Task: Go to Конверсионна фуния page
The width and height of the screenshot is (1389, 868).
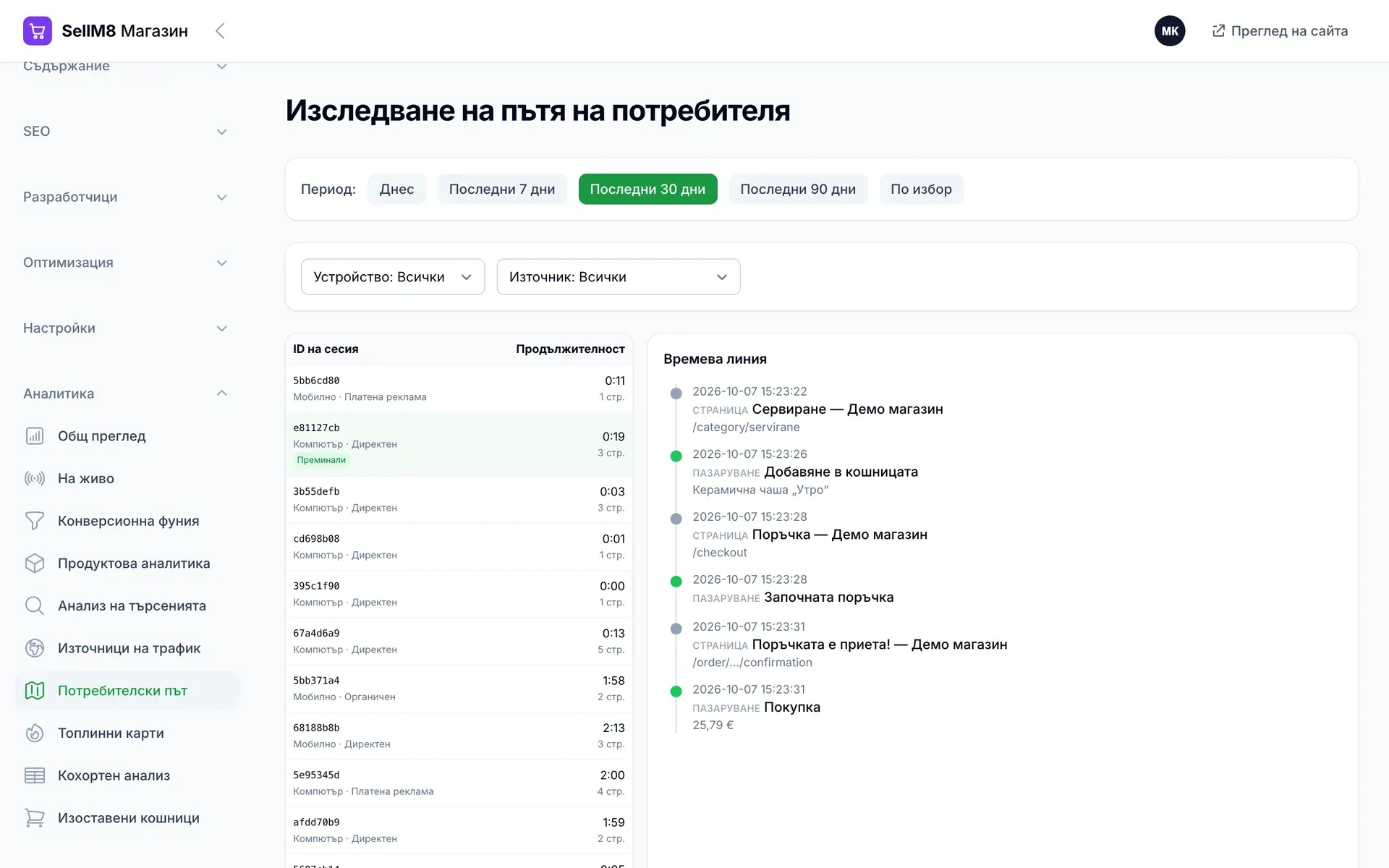Action: (x=127, y=521)
